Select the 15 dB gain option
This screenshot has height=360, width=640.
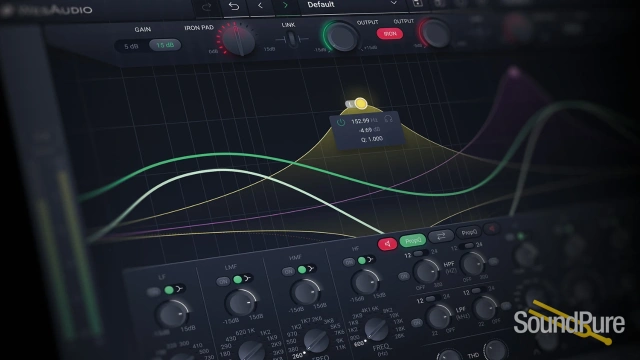click(165, 45)
